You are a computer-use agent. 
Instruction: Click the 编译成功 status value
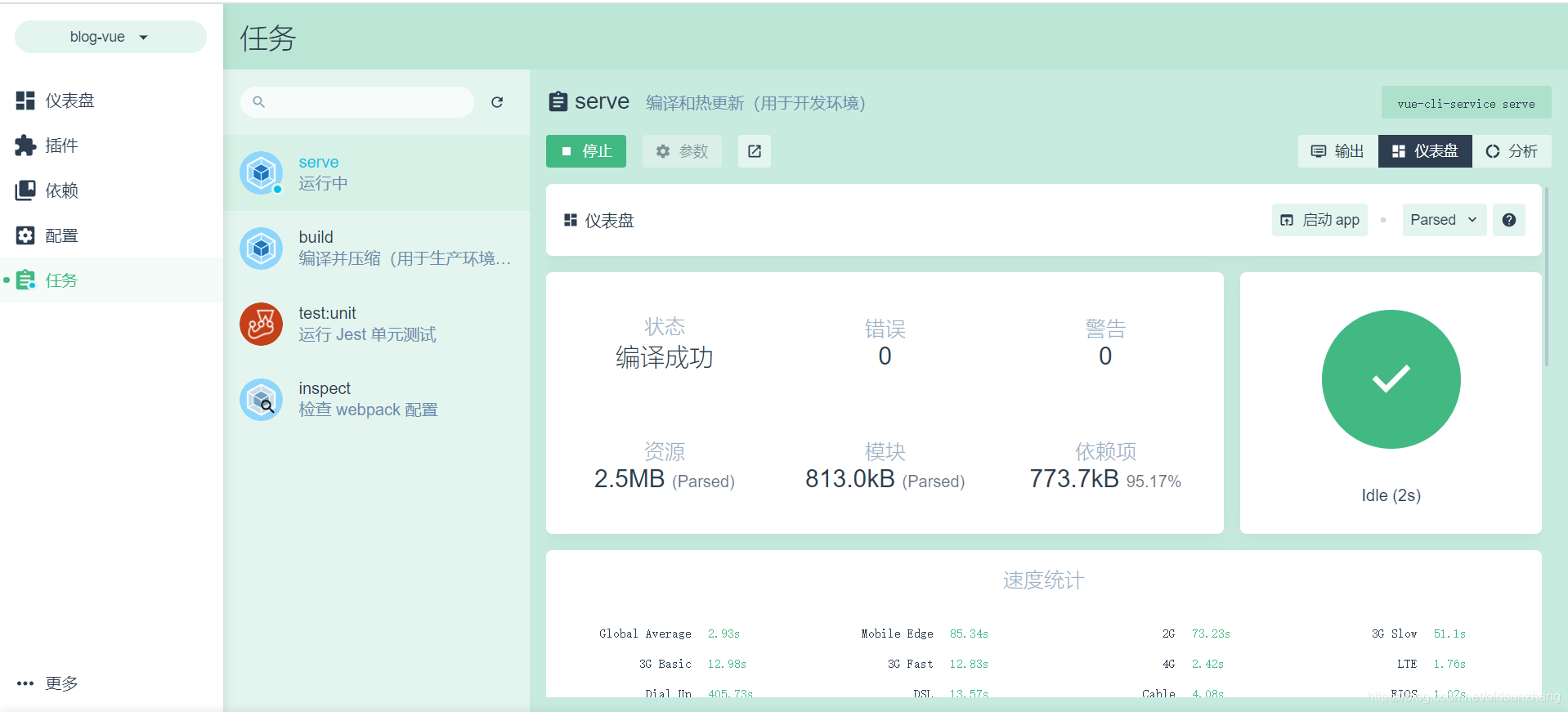[664, 357]
